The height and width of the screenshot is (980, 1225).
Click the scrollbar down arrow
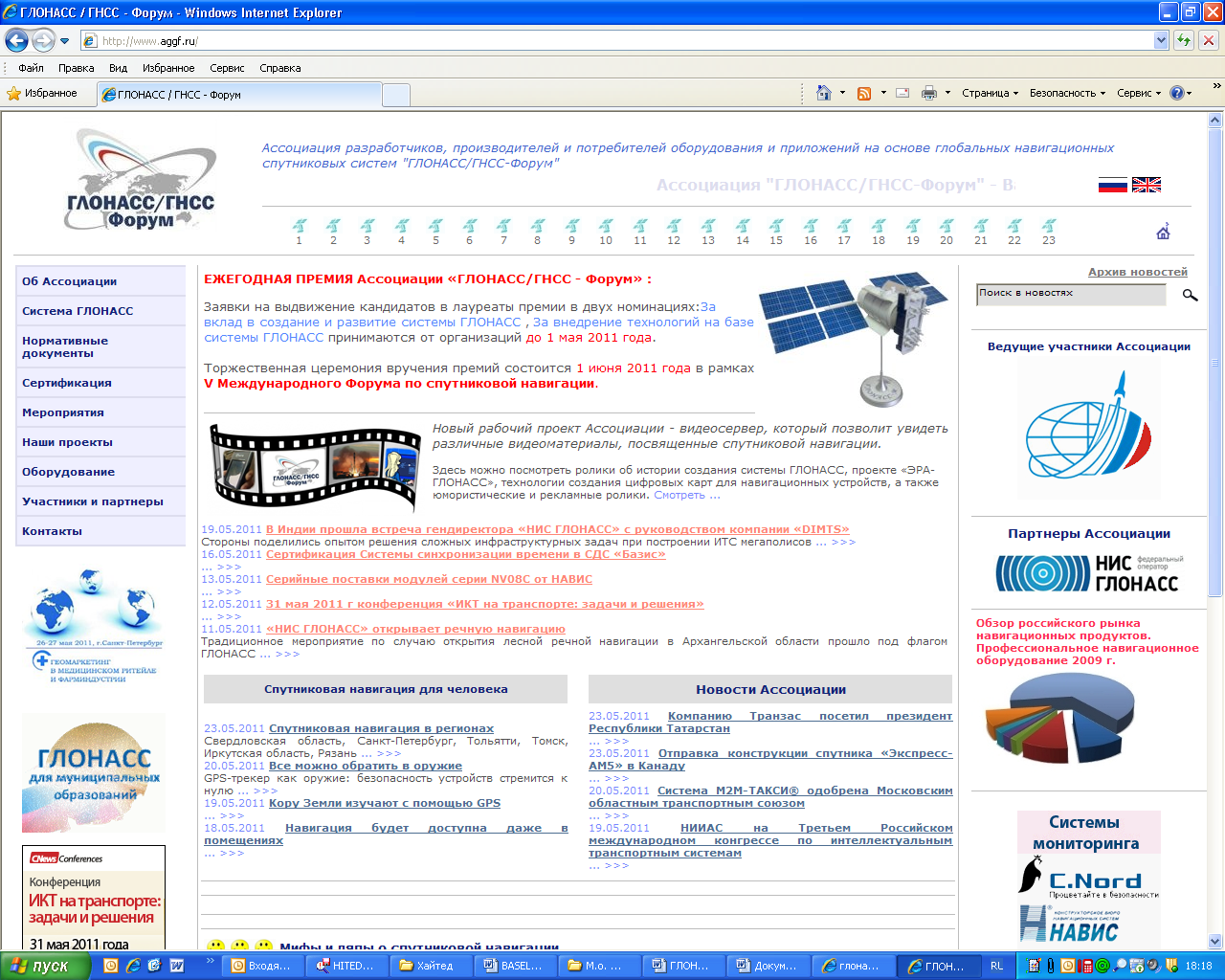[x=1215, y=941]
